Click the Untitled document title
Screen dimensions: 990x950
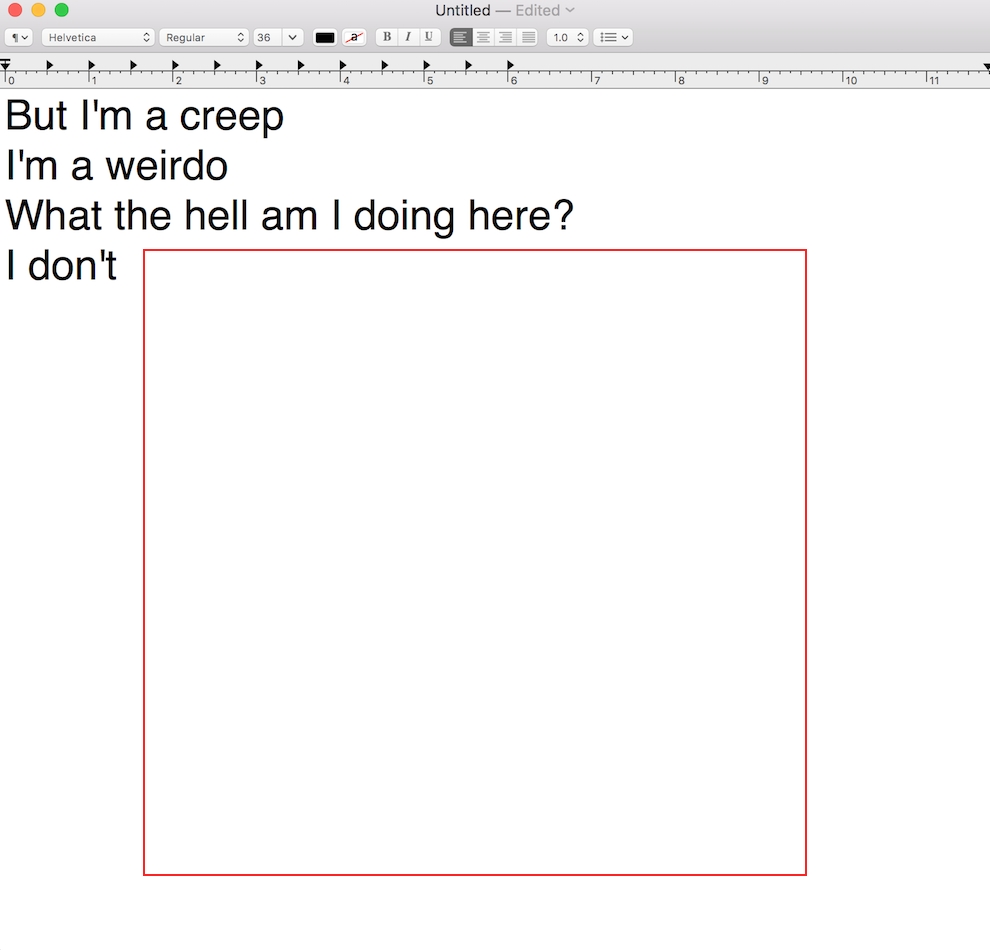(x=463, y=10)
